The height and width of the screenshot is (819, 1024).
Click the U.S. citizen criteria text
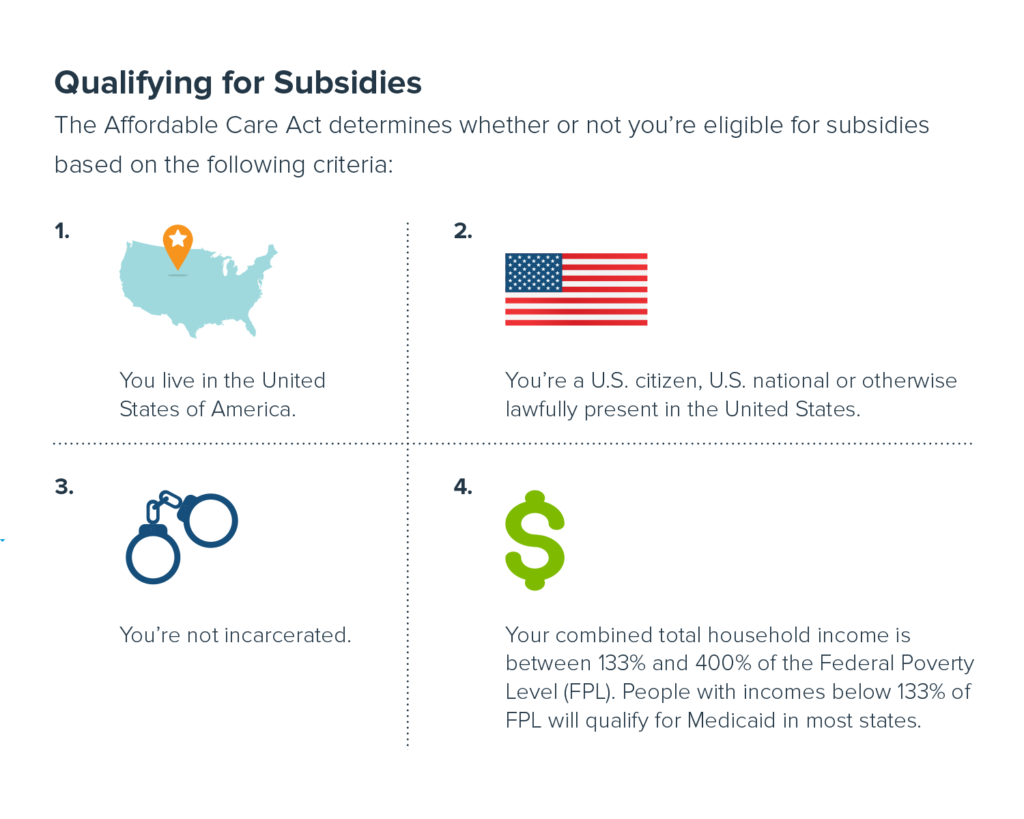(x=731, y=394)
